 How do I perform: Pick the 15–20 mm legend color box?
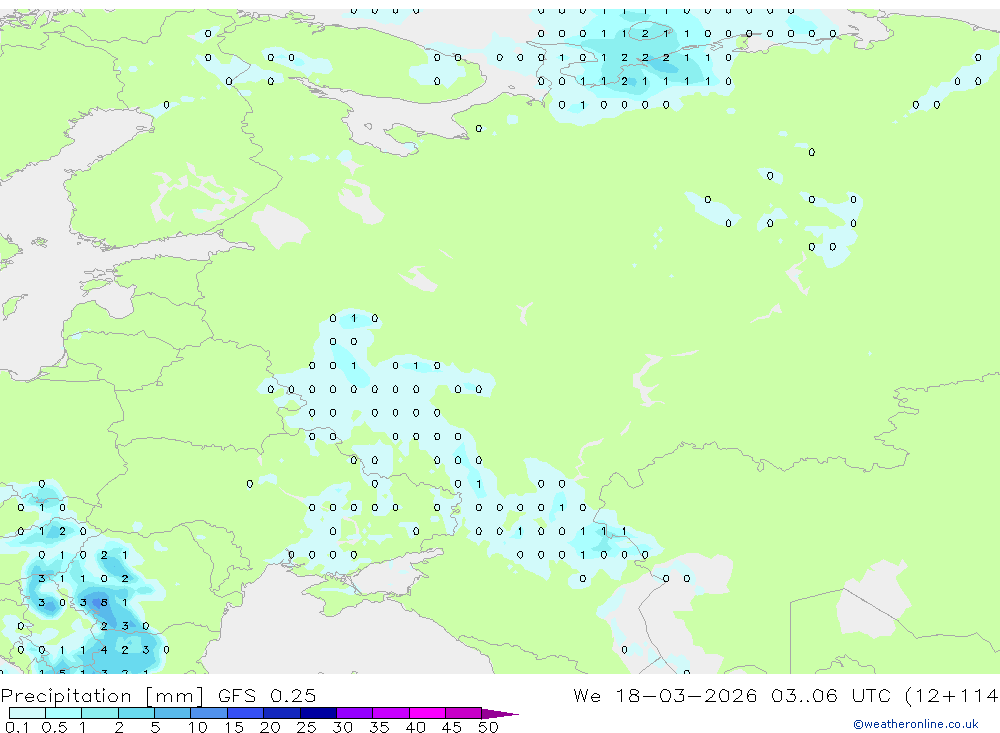246,713
